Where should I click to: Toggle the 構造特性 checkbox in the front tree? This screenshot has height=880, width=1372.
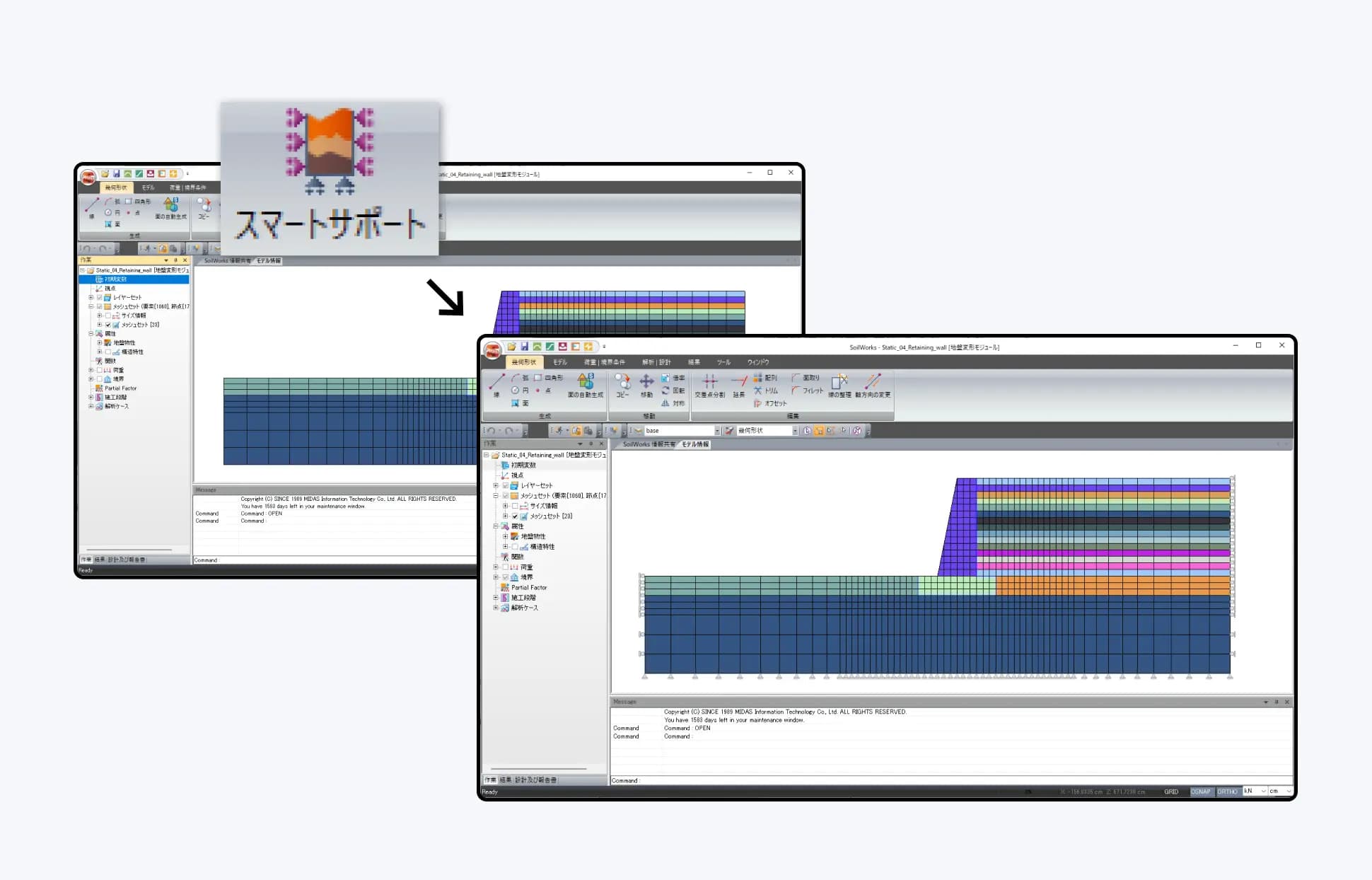515,547
